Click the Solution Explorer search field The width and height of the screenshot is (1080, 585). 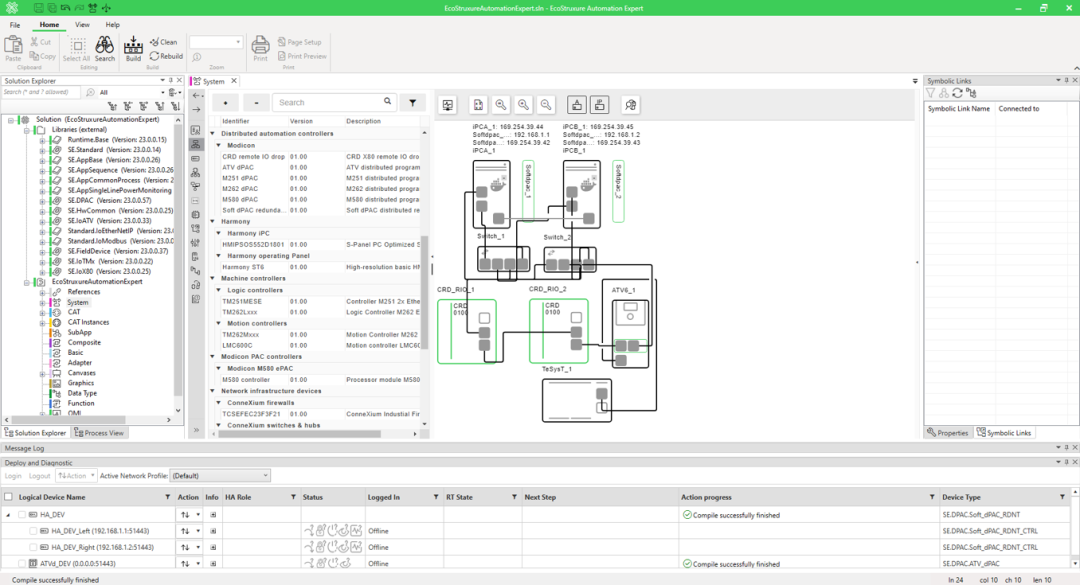click(x=41, y=92)
